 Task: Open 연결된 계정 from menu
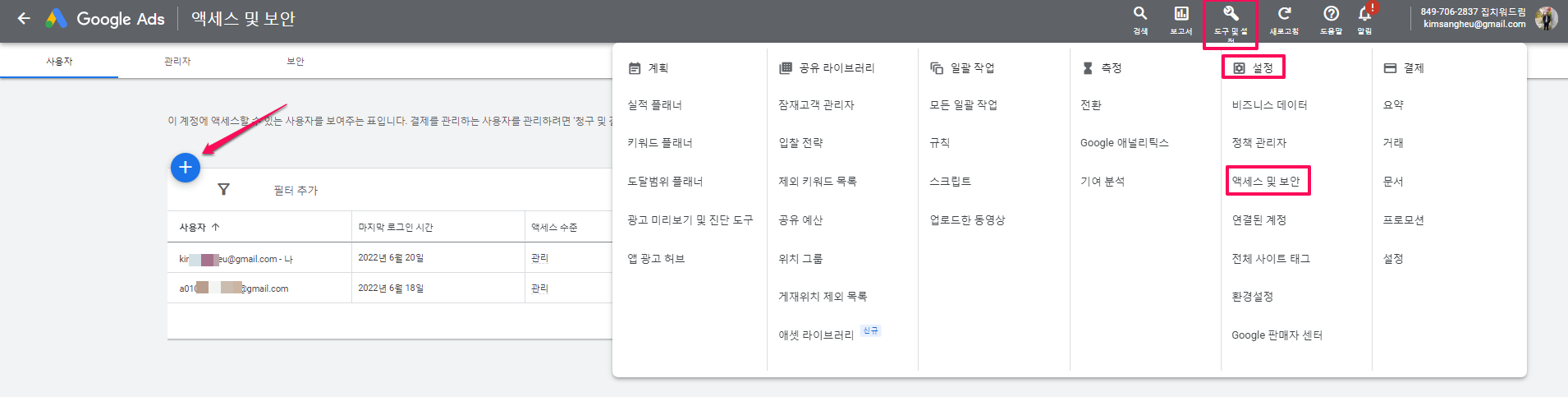coord(1259,220)
